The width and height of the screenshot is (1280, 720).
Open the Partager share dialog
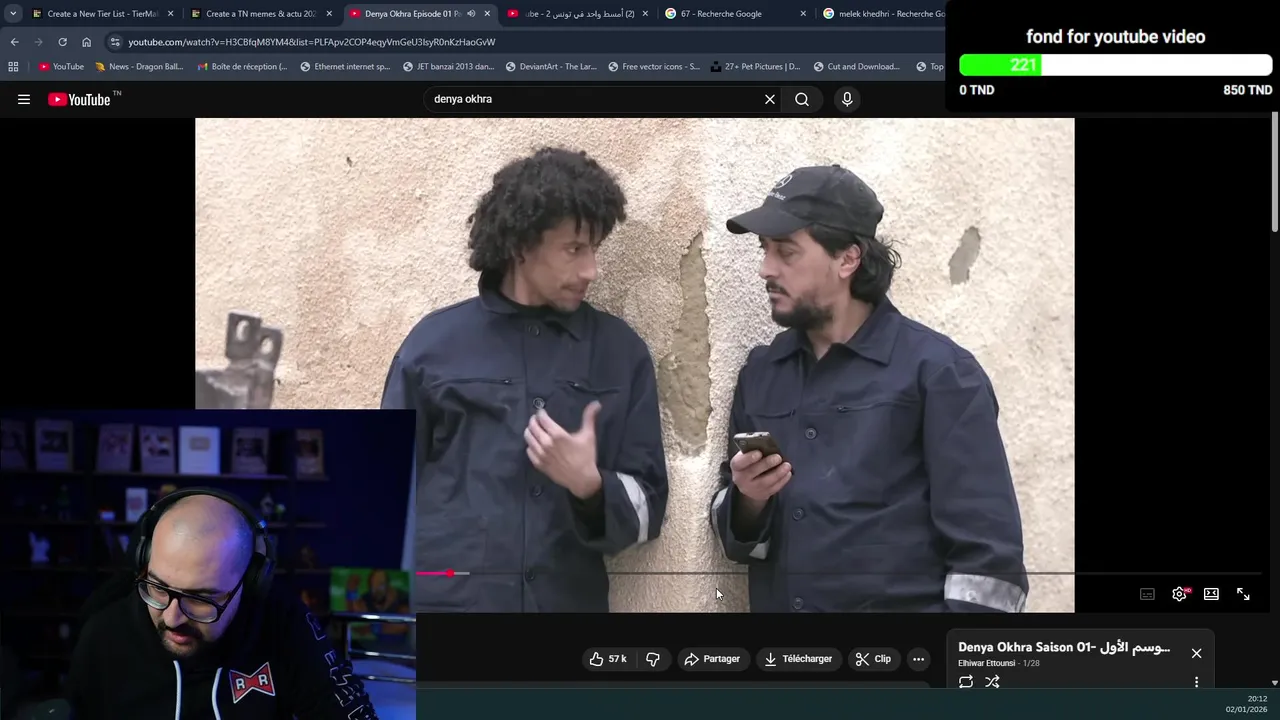point(712,659)
